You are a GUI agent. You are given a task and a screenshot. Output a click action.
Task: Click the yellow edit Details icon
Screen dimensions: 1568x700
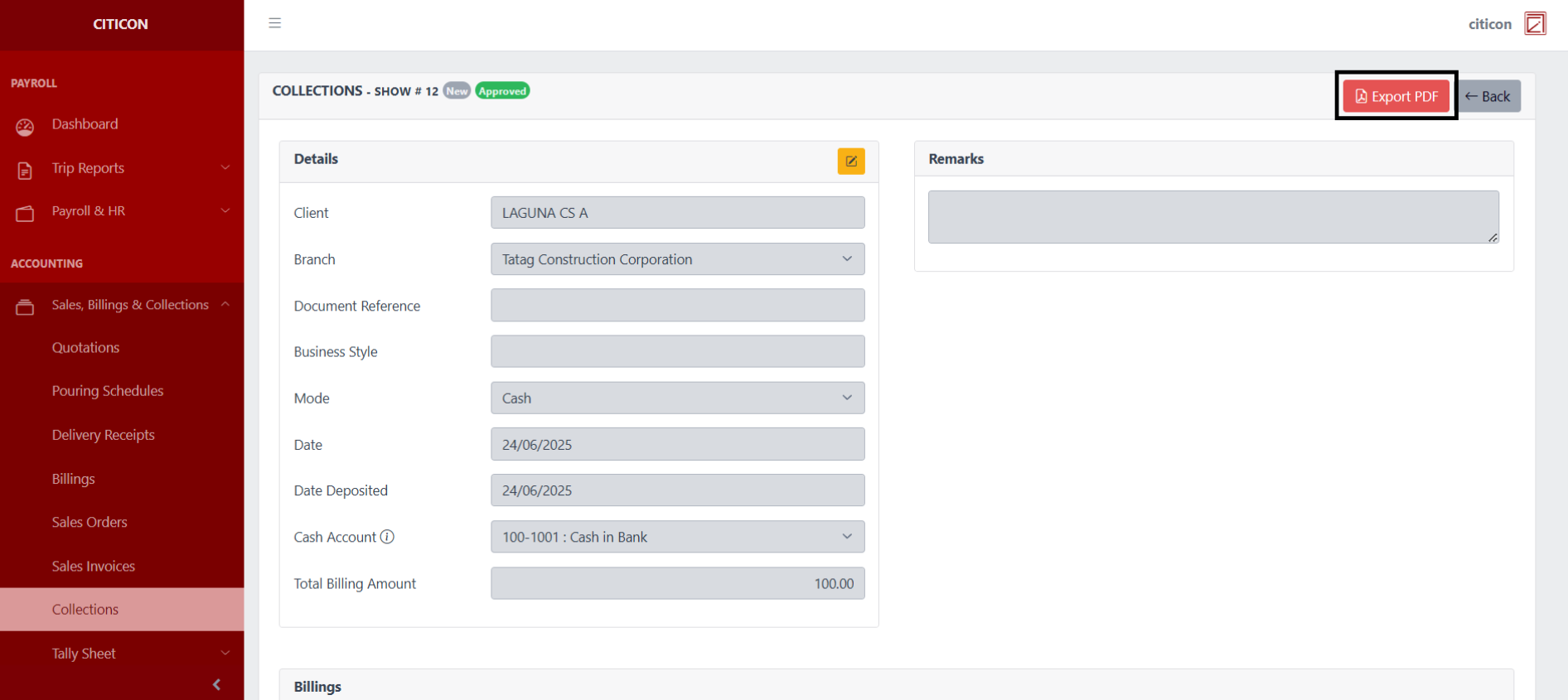point(850,161)
